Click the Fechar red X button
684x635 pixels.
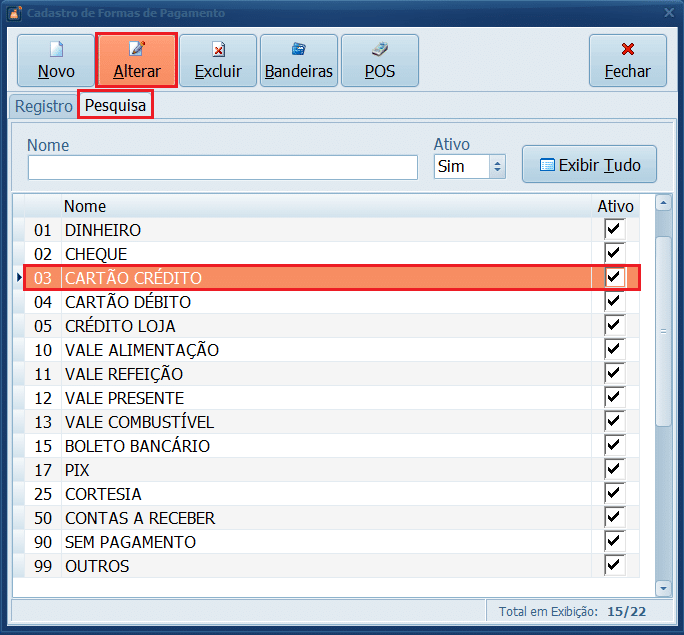tap(627, 60)
